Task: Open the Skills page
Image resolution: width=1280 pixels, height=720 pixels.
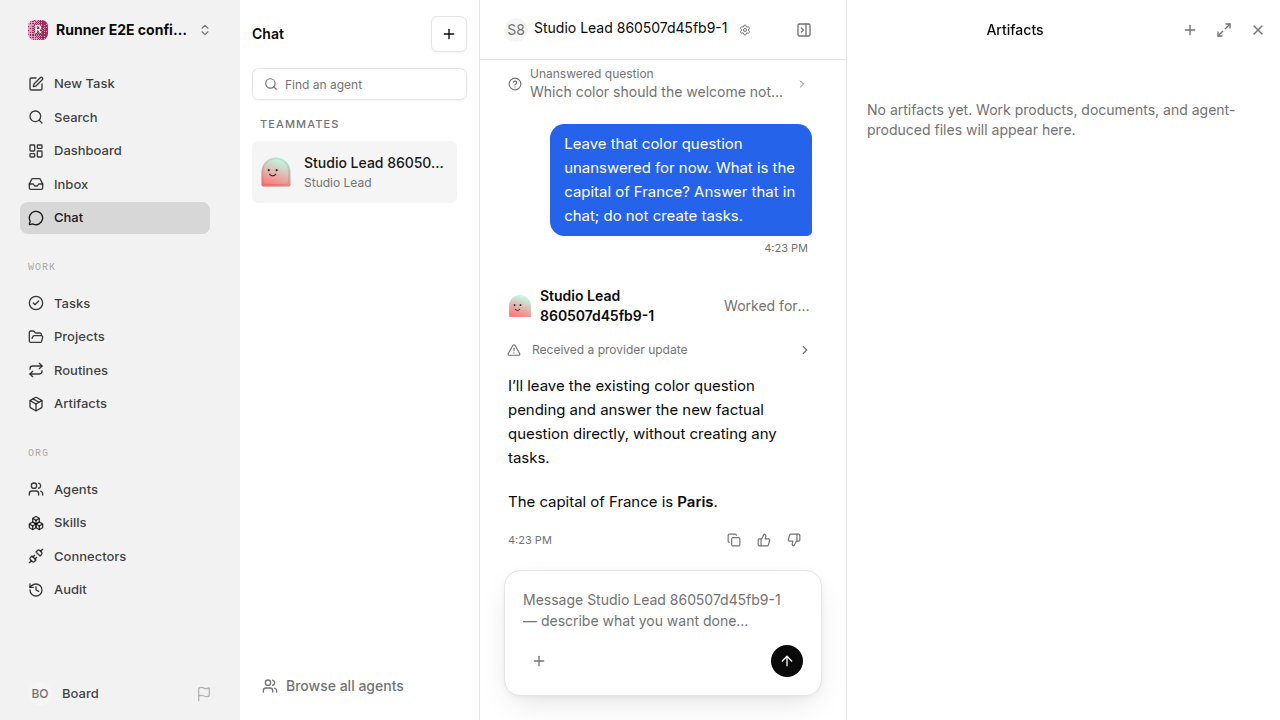Action: (115, 523)
